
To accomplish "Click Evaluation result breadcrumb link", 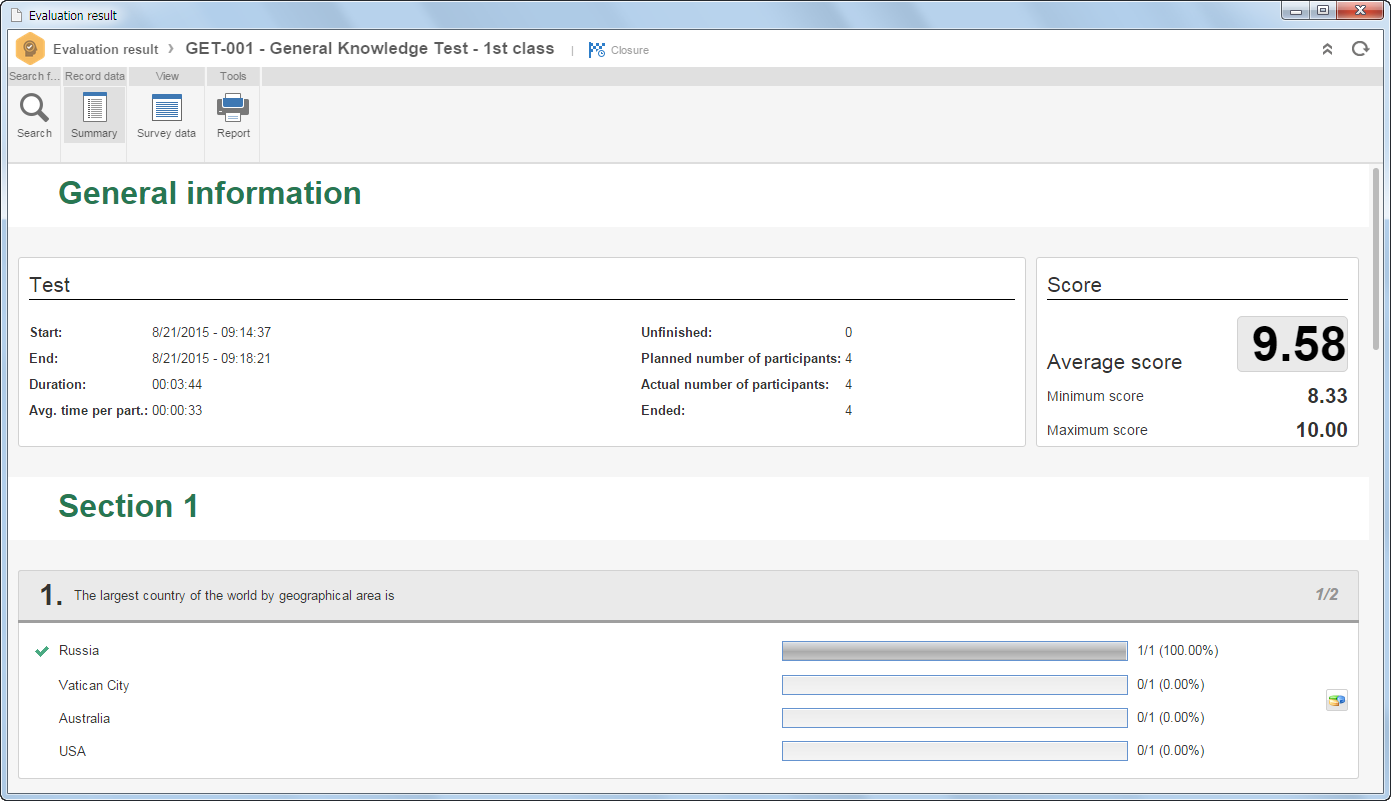I will pyautogui.click(x=105, y=49).
